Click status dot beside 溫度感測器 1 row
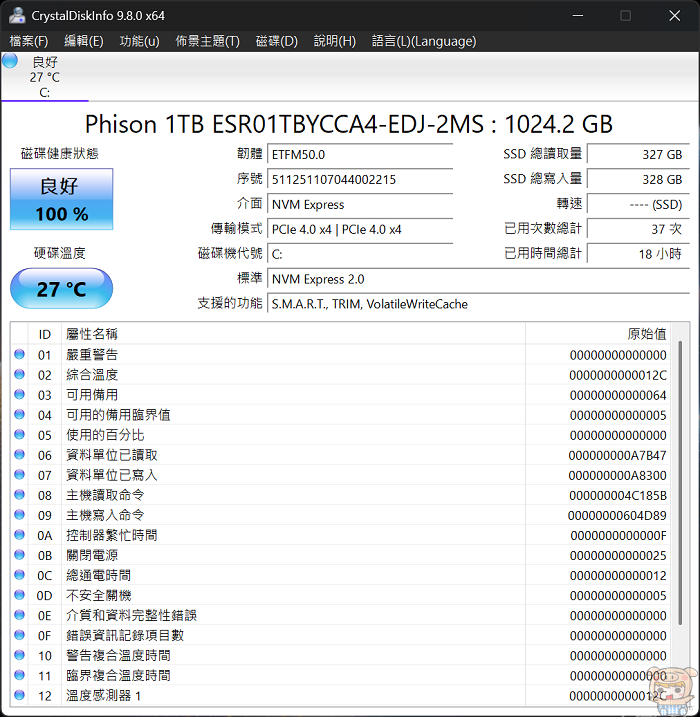The height and width of the screenshot is (717, 700). click(19, 695)
